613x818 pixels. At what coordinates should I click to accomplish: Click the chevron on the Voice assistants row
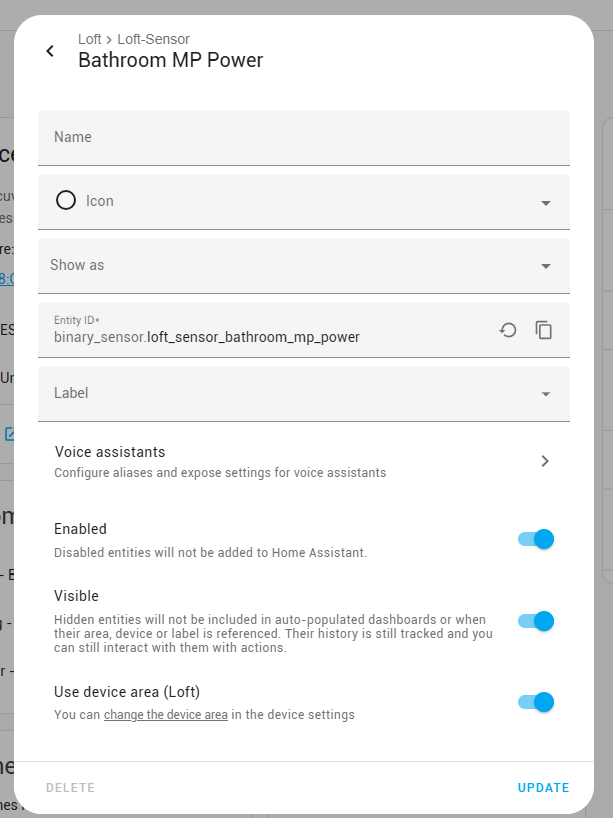[x=545, y=461]
